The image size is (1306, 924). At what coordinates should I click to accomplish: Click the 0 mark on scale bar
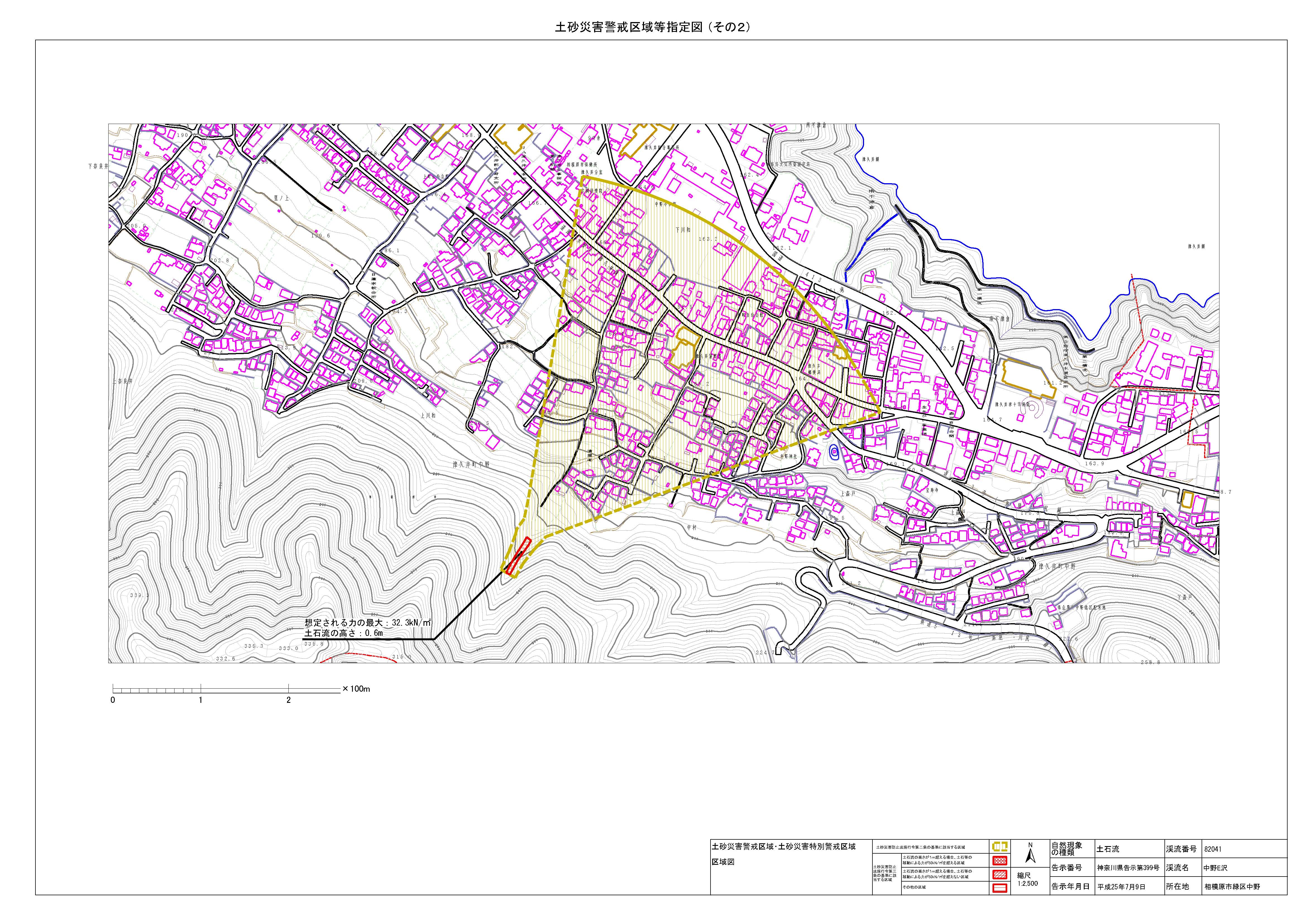click(113, 700)
